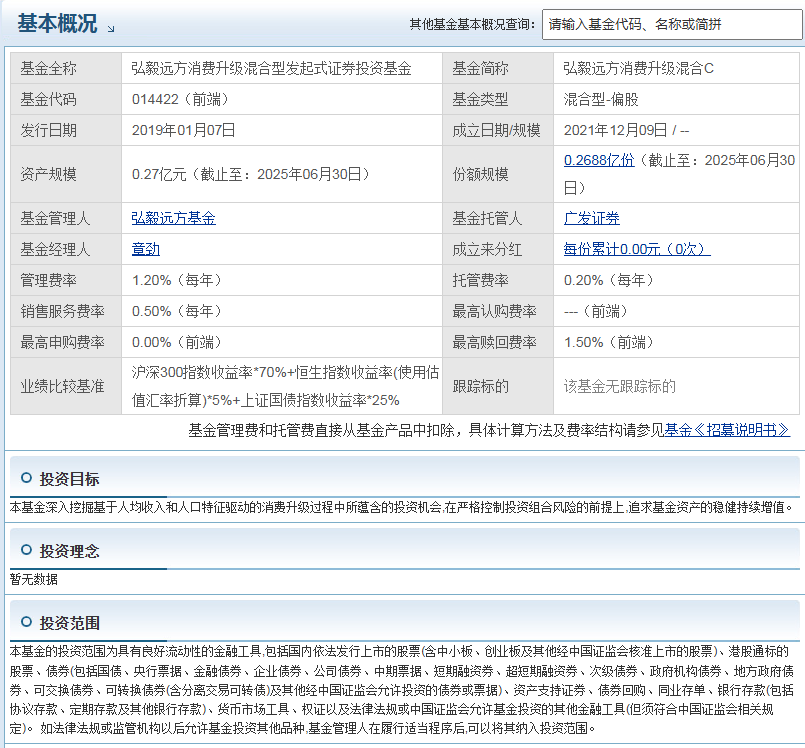The image size is (805, 748).
Task: Select the 销售服务费率 label cell
Action: point(66,311)
